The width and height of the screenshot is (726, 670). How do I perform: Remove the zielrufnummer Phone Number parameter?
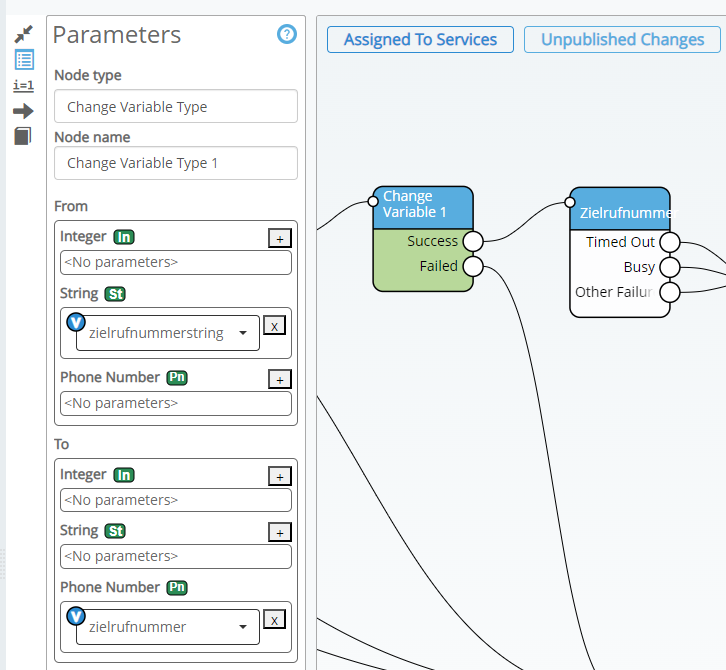(274, 619)
